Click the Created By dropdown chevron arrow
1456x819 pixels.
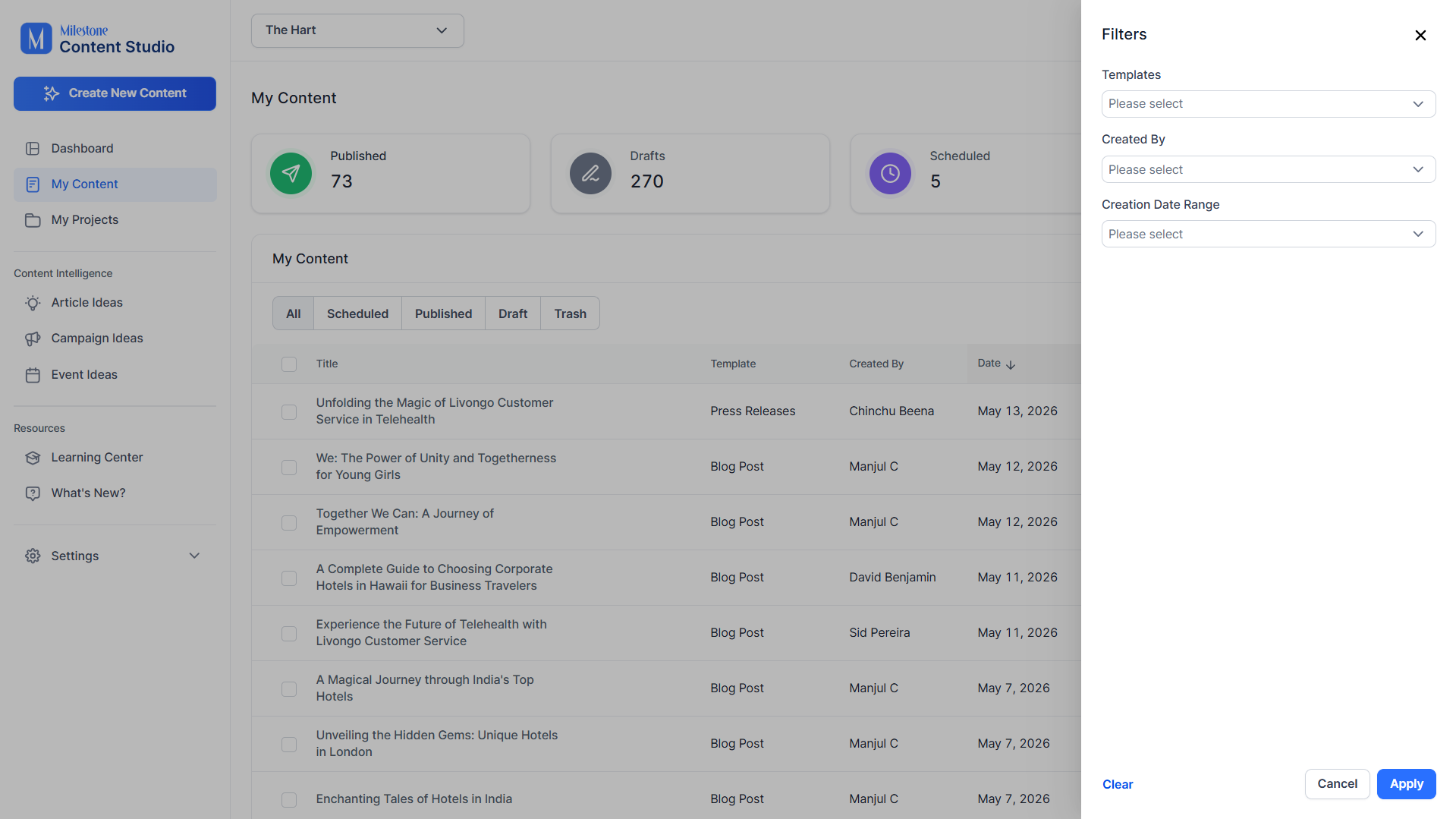[x=1418, y=169]
